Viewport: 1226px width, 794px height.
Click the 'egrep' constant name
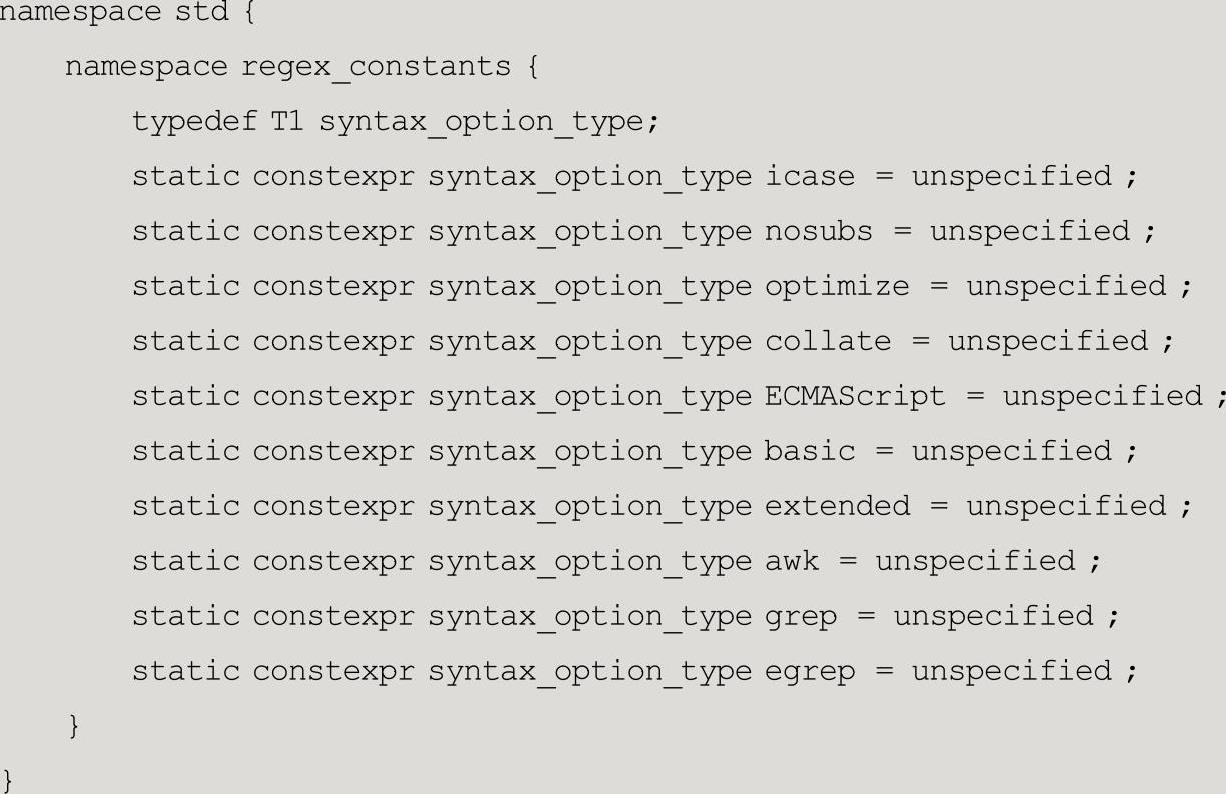pos(810,672)
